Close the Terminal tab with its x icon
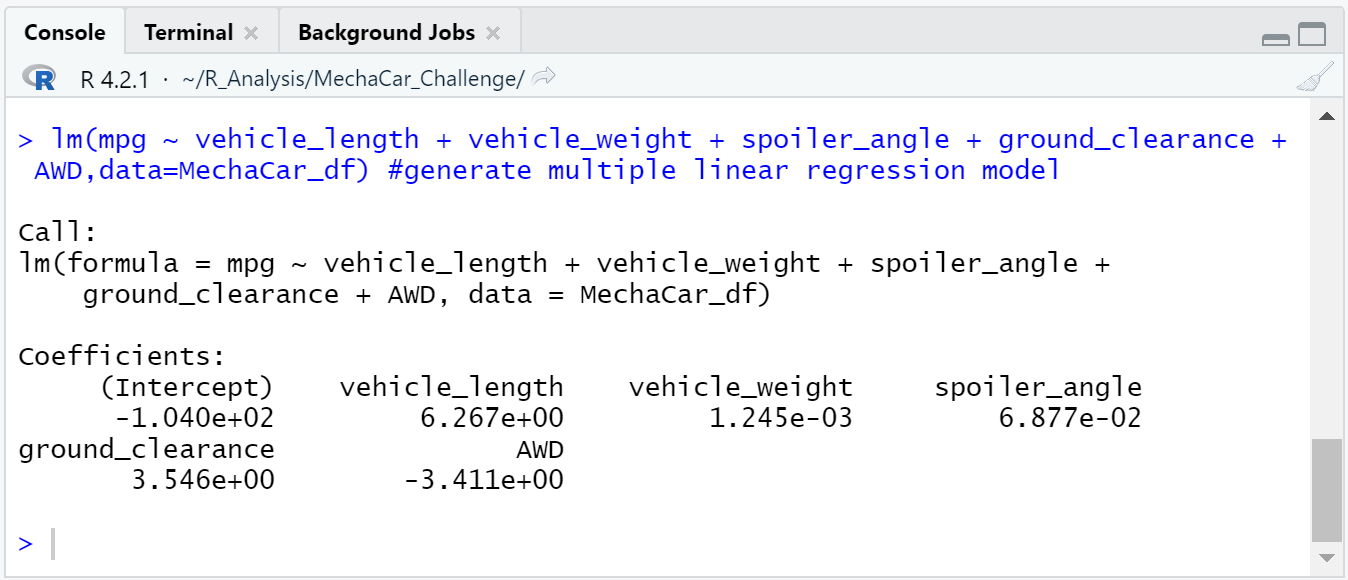The image size is (1348, 580). click(252, 32)
